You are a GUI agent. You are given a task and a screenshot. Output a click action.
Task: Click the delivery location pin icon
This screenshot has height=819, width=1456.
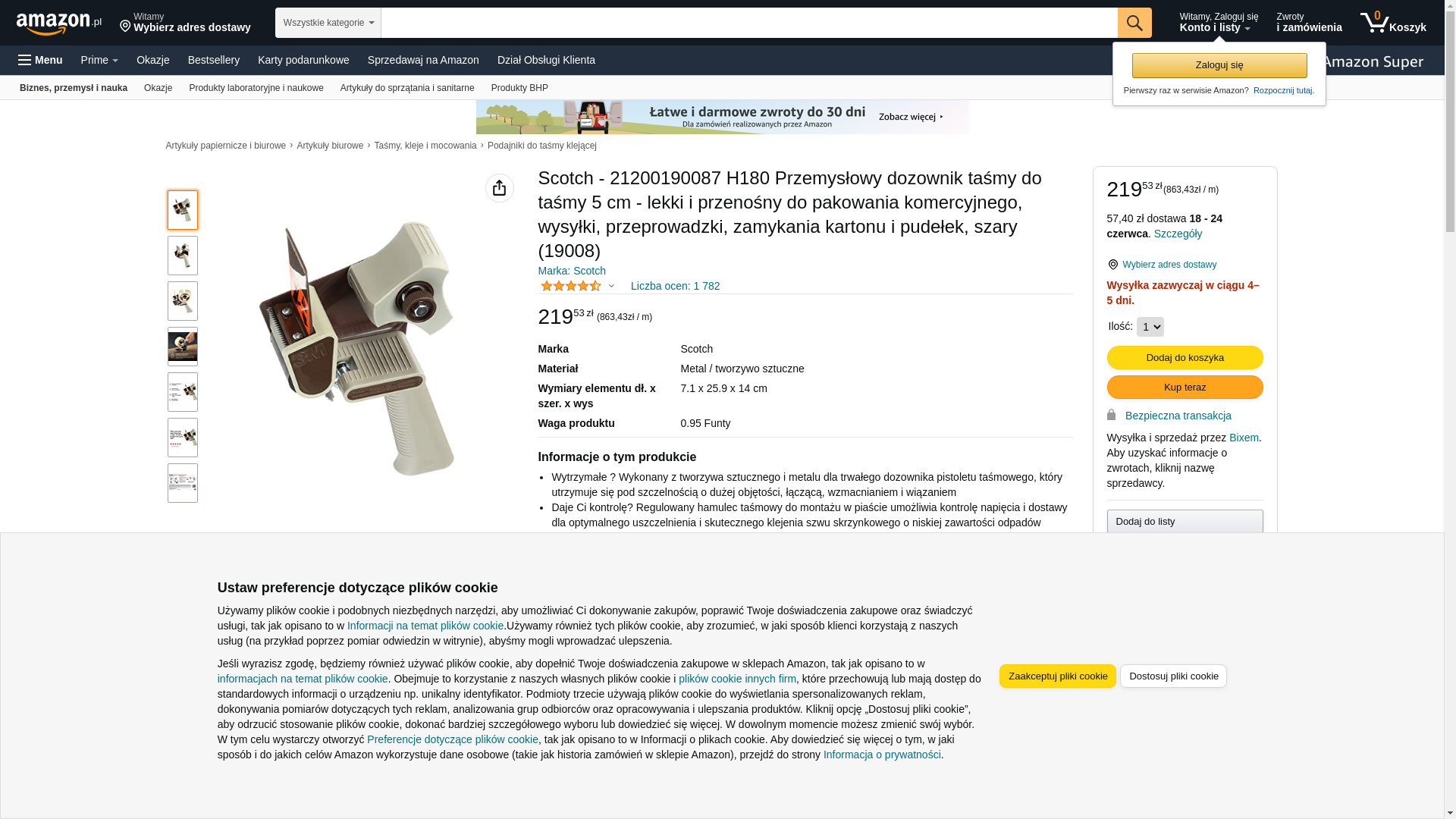click(x=1112, y=265)
